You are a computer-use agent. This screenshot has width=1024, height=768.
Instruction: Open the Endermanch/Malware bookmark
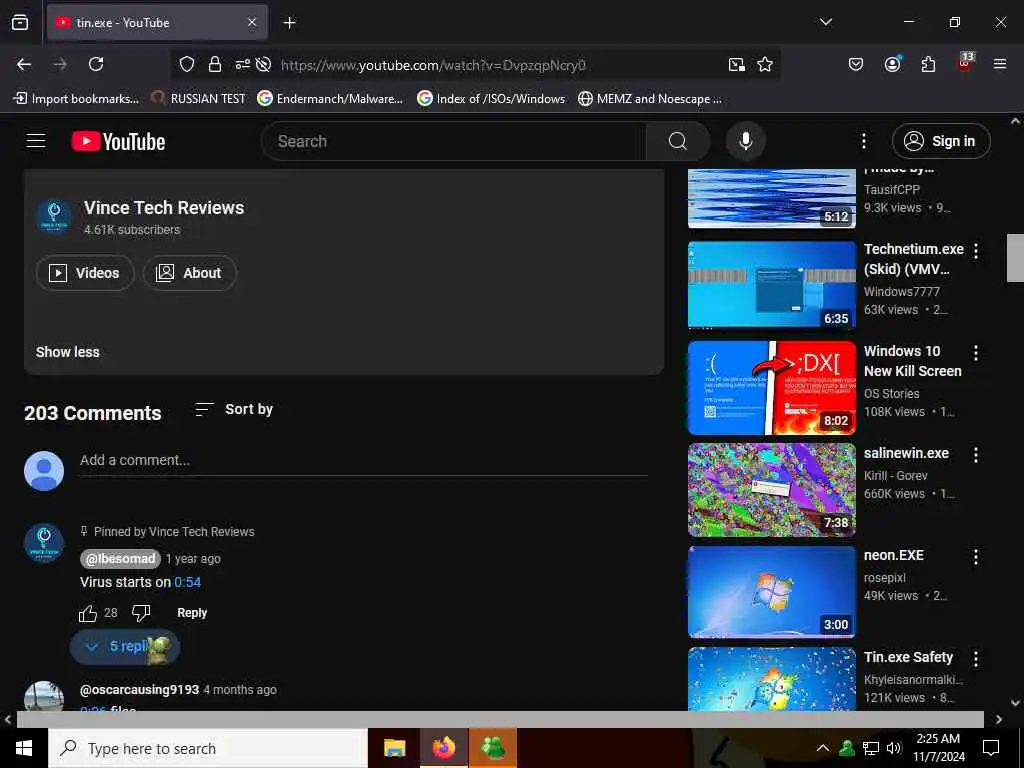tap(330, 99)
